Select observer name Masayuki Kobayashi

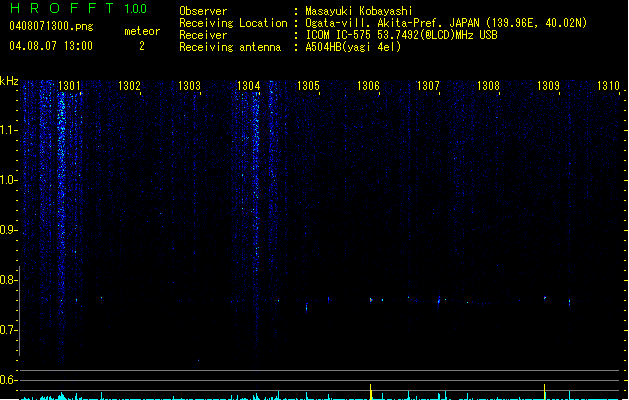359,11
